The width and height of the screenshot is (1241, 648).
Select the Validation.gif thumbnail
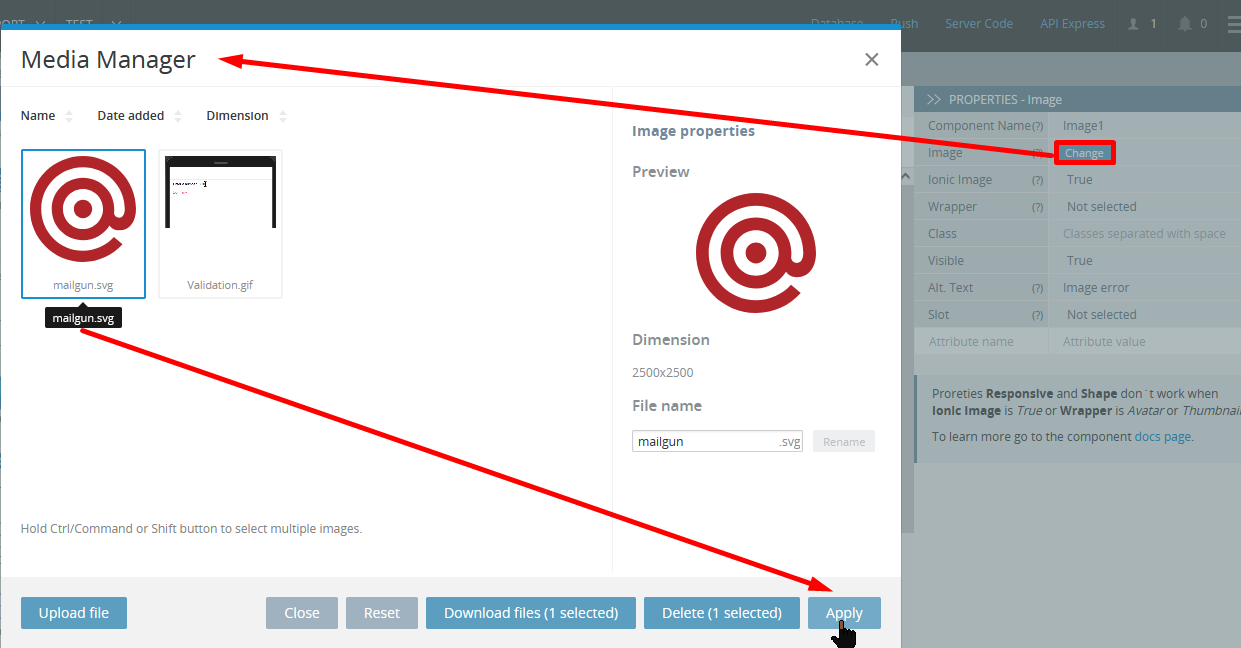(x=220, y=224)
